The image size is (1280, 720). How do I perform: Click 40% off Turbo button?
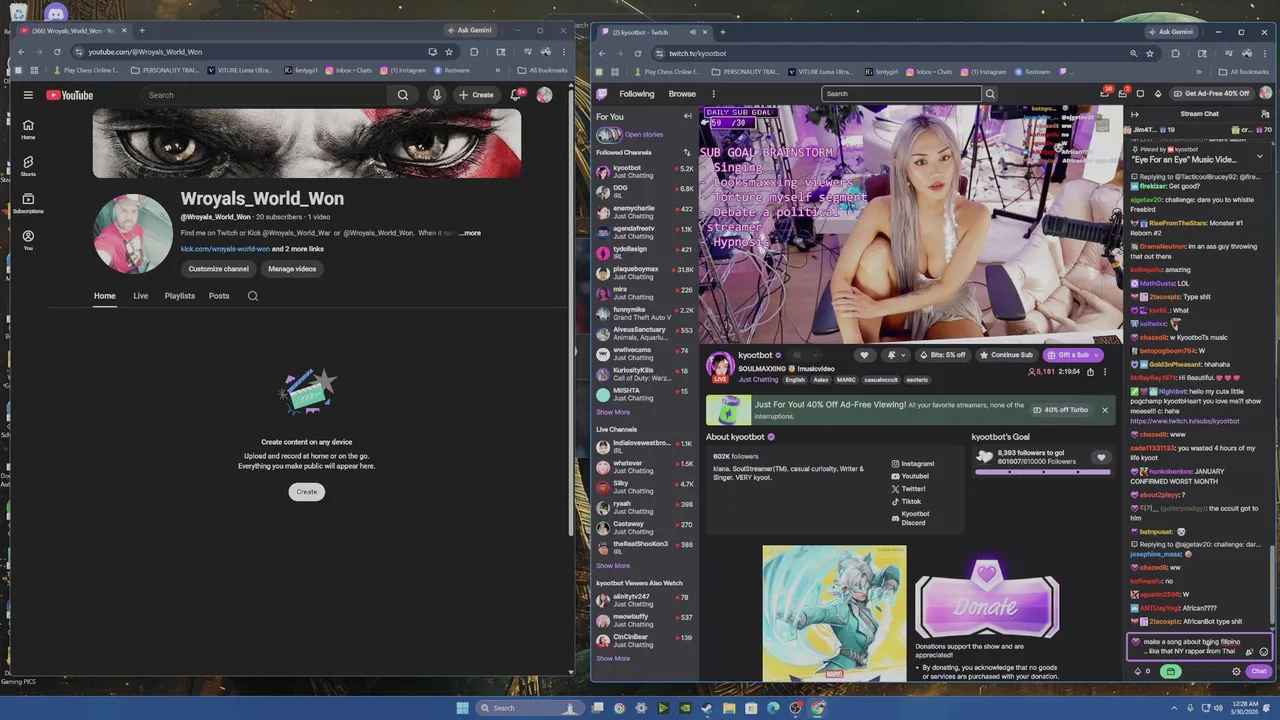point(1062,410)
